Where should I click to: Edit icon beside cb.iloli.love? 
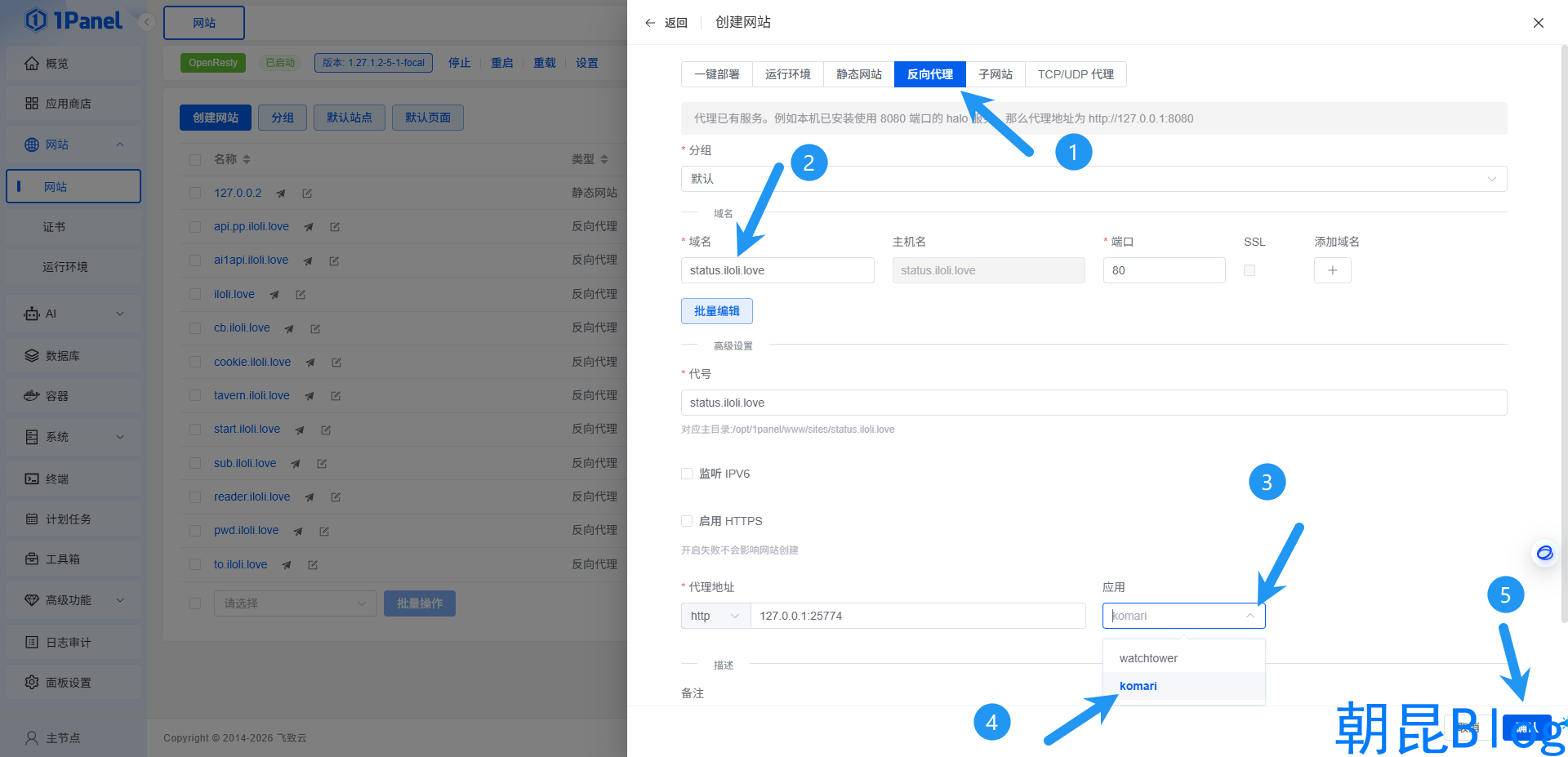point(315,328)
